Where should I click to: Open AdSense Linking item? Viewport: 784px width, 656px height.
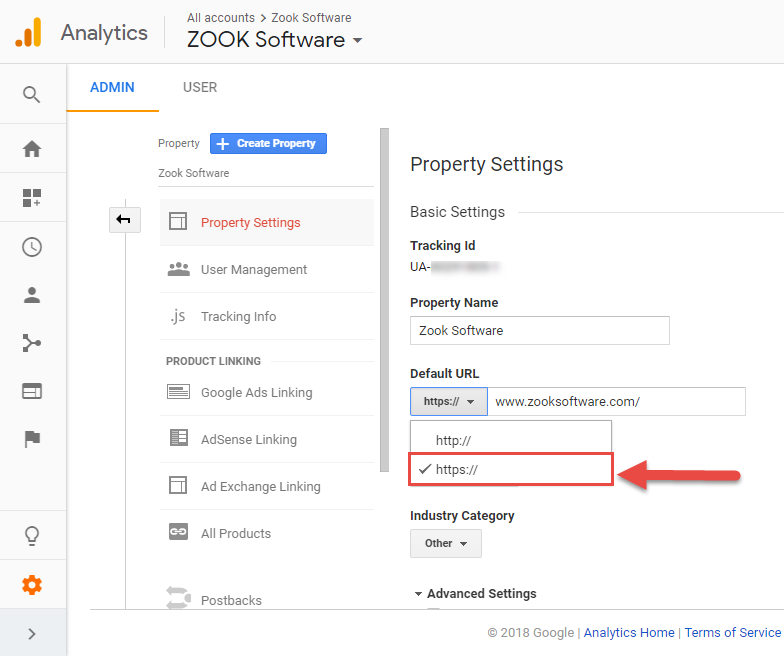click(266, 440)
